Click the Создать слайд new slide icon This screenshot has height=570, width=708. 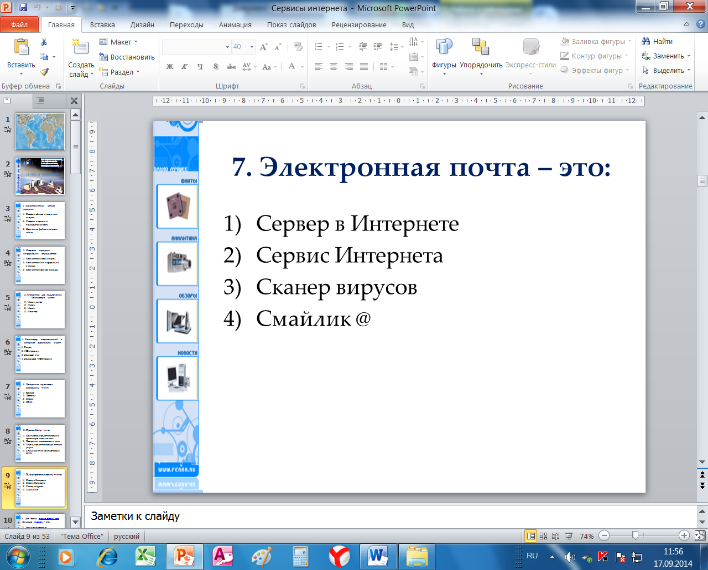point(80,48)
